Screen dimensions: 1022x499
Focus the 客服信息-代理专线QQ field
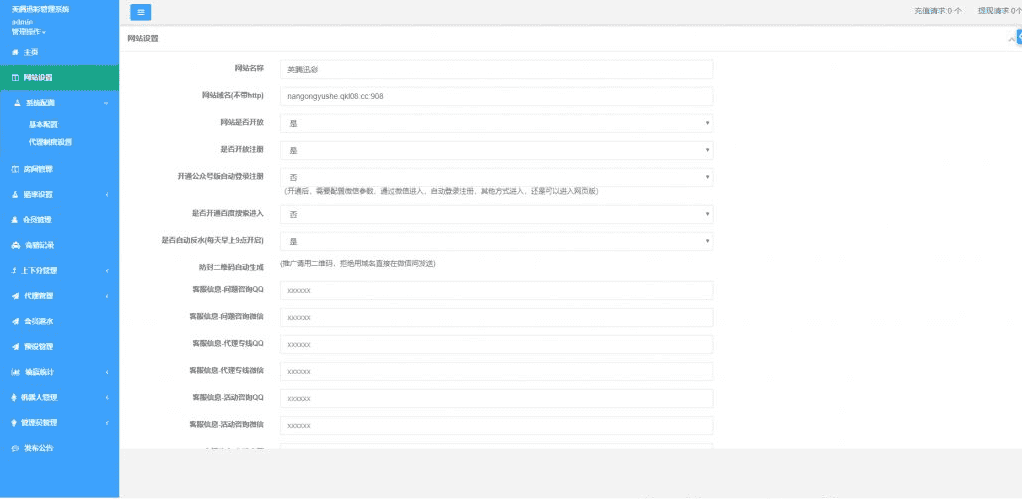(x=497, y=345)
